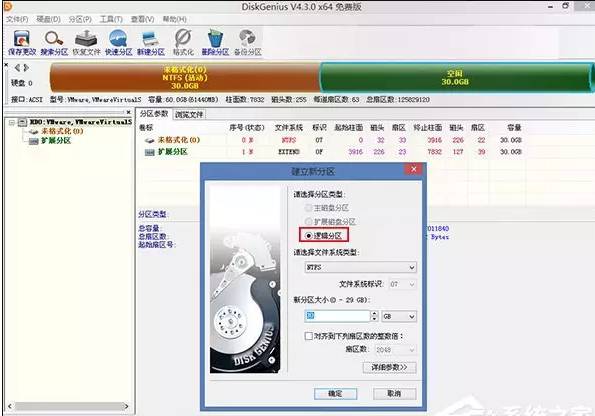Open the 搜索分区 search partition tool

(54, 42)
